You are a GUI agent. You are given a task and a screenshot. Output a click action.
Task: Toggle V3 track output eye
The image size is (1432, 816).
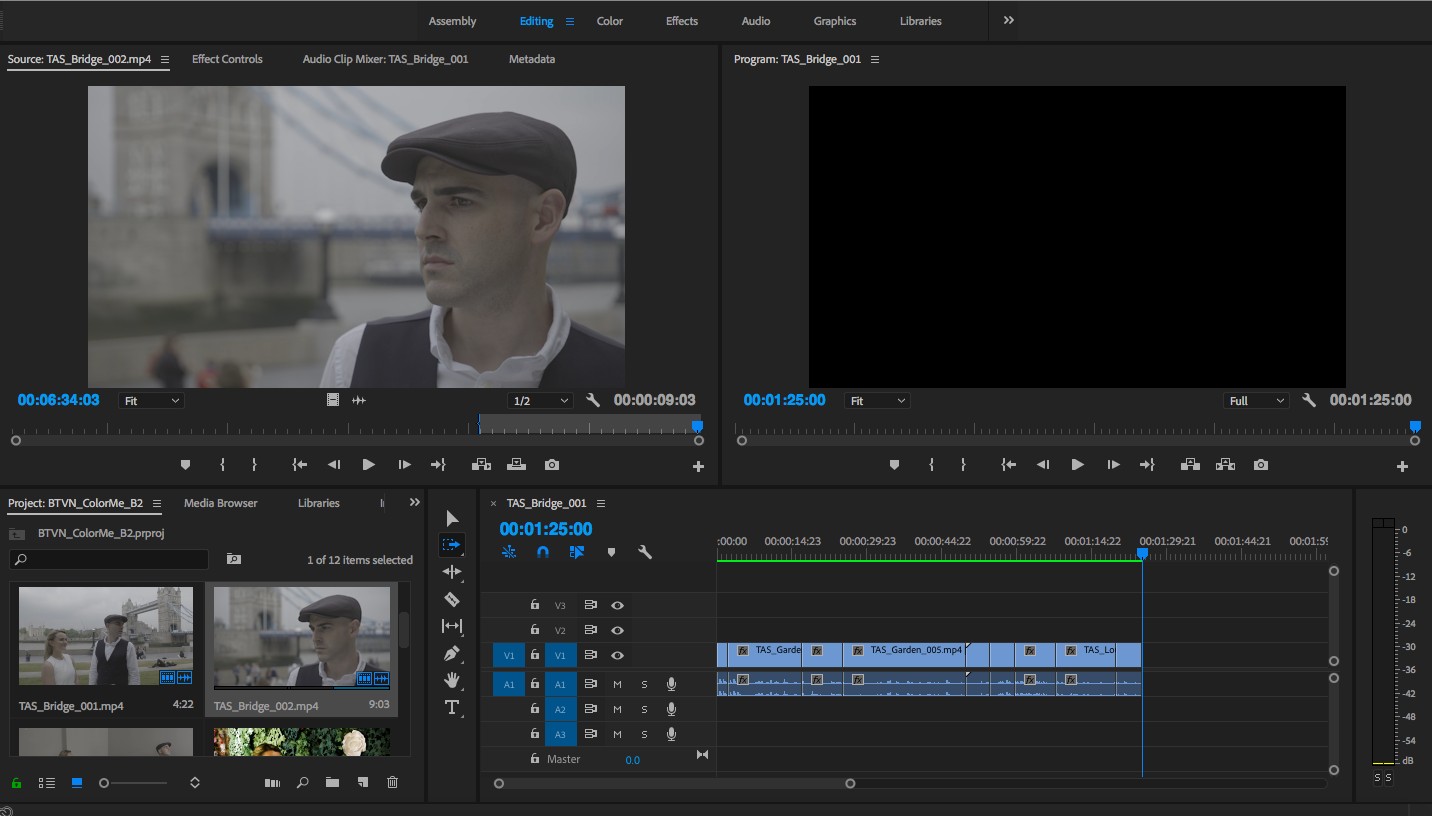[618, 605]
